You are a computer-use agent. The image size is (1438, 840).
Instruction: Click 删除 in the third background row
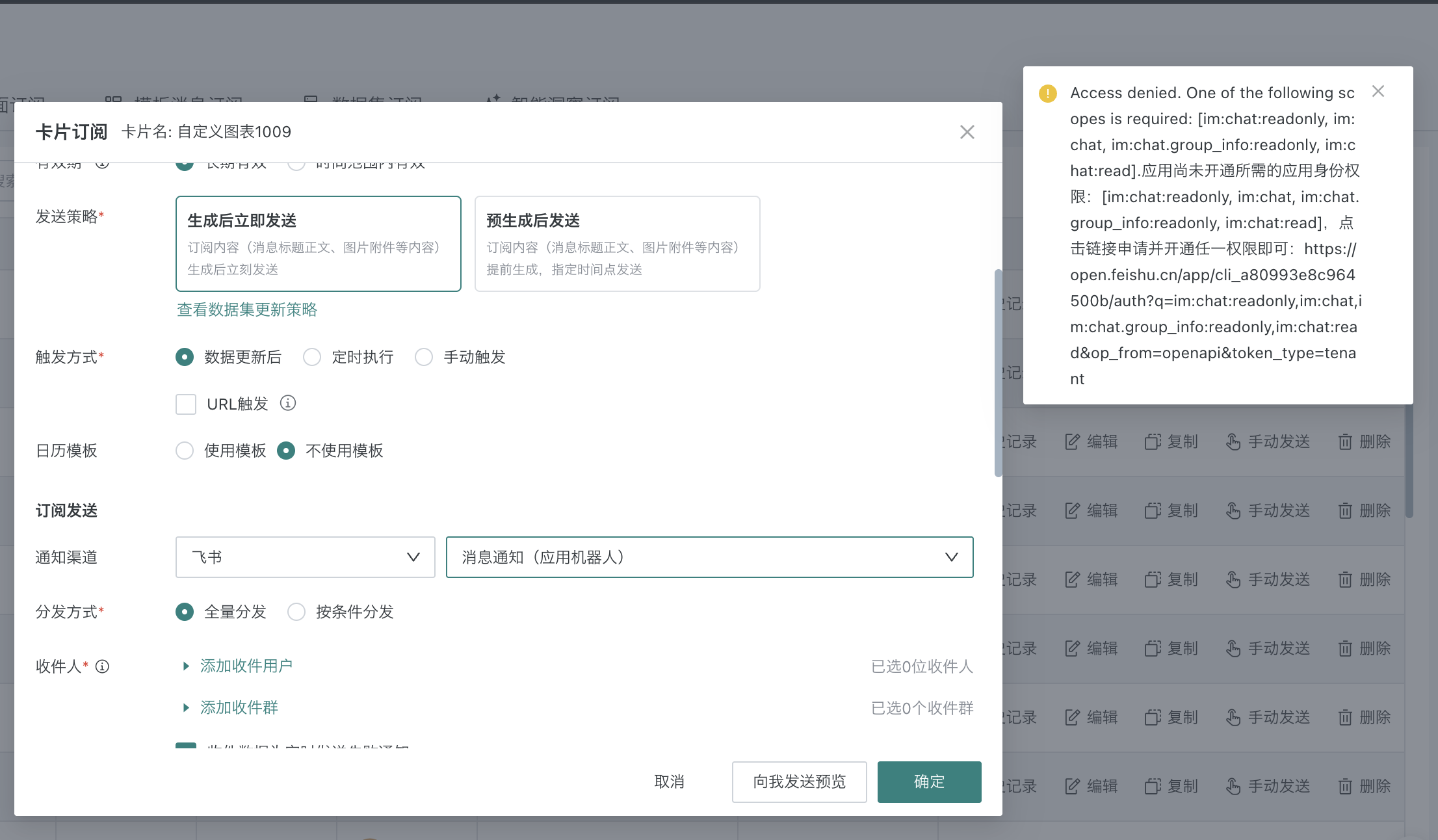[1365, 579]
